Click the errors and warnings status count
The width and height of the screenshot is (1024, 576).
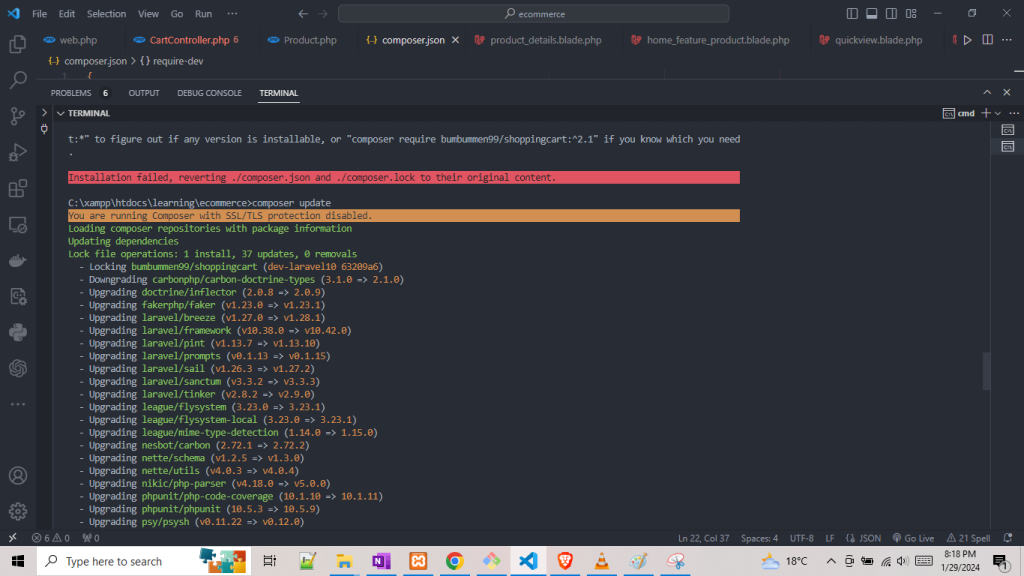click(x=51, y=538)
